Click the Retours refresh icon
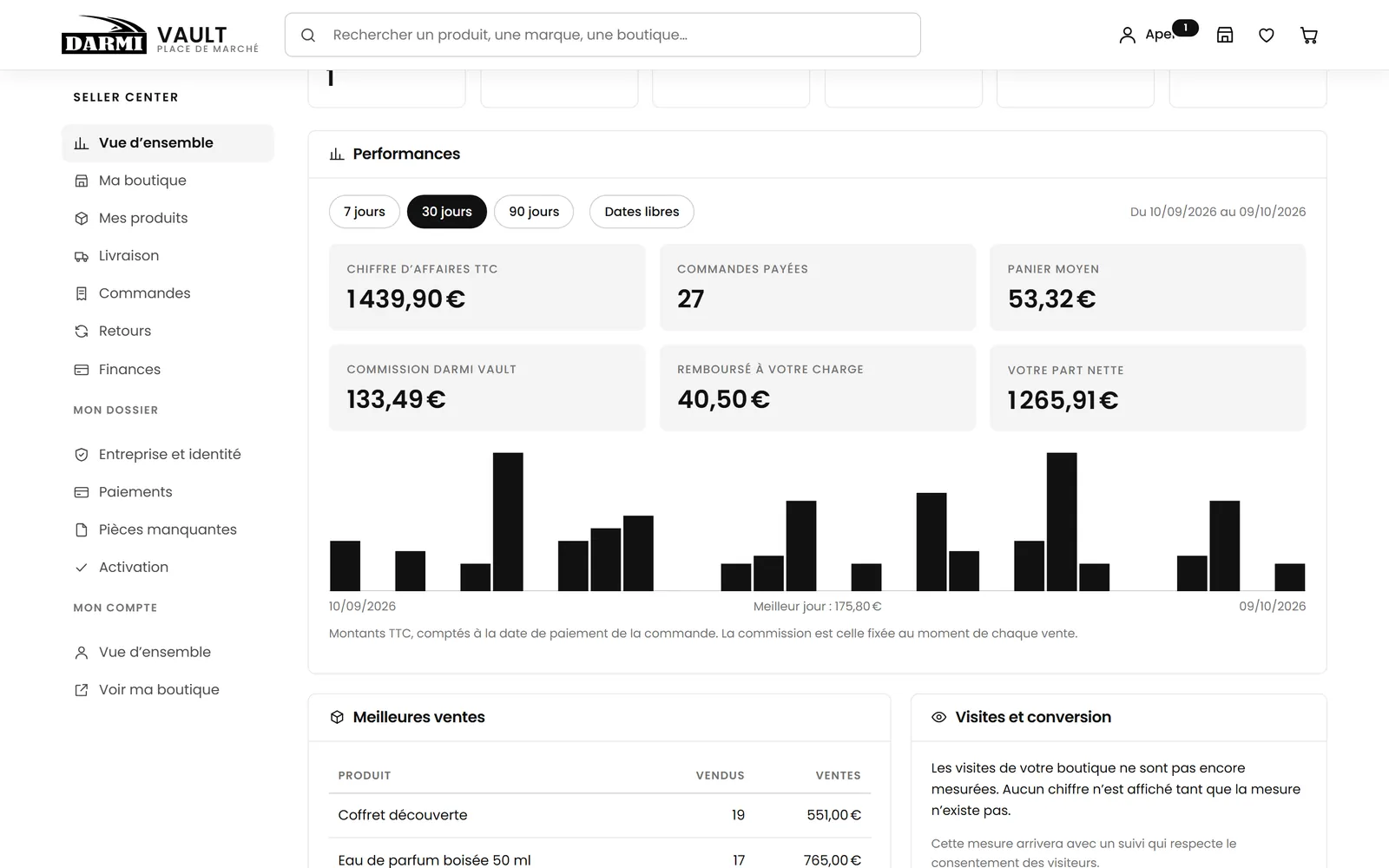 point(82,332)
